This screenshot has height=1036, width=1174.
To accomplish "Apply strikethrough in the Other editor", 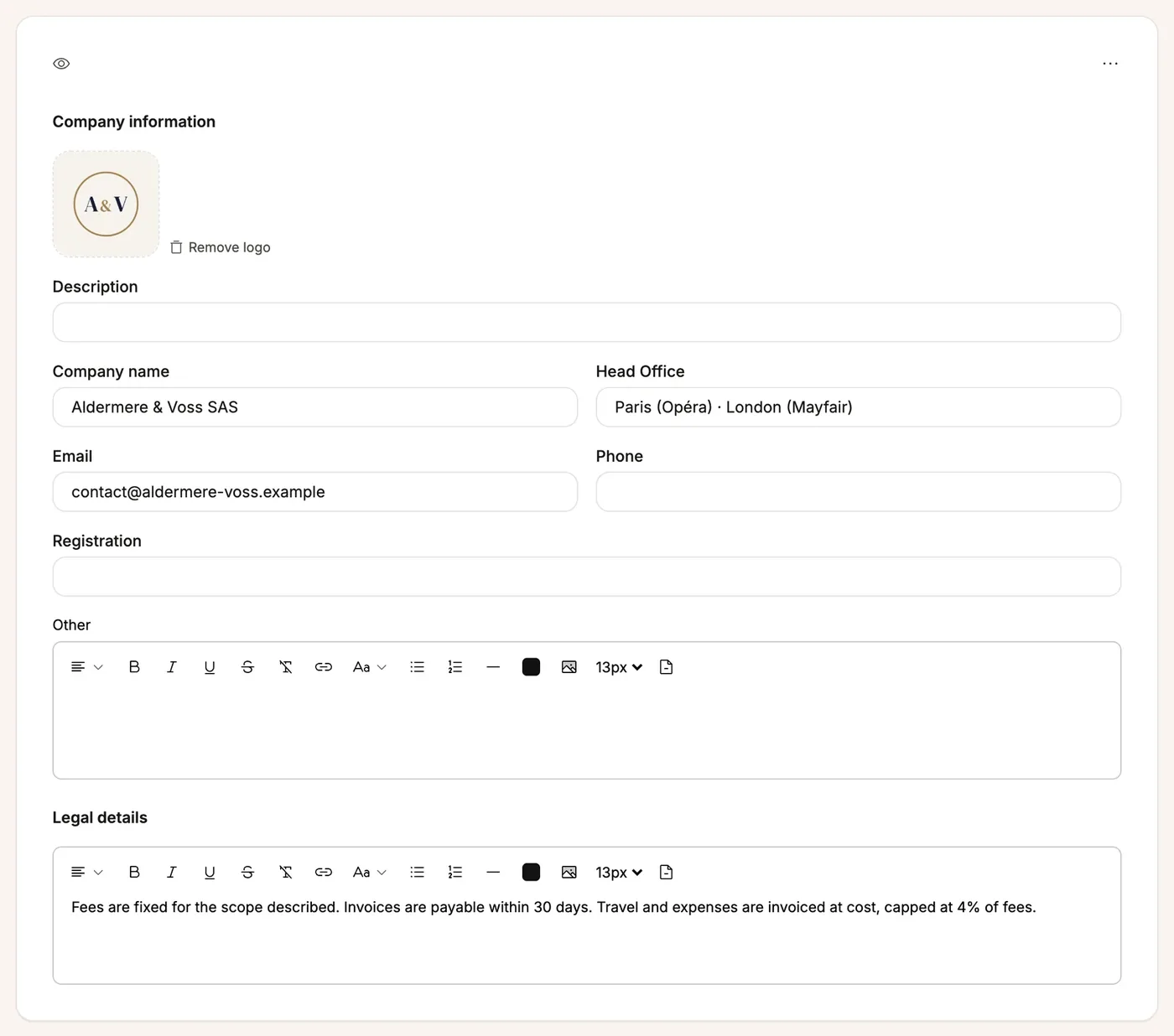I will [247, 667].
